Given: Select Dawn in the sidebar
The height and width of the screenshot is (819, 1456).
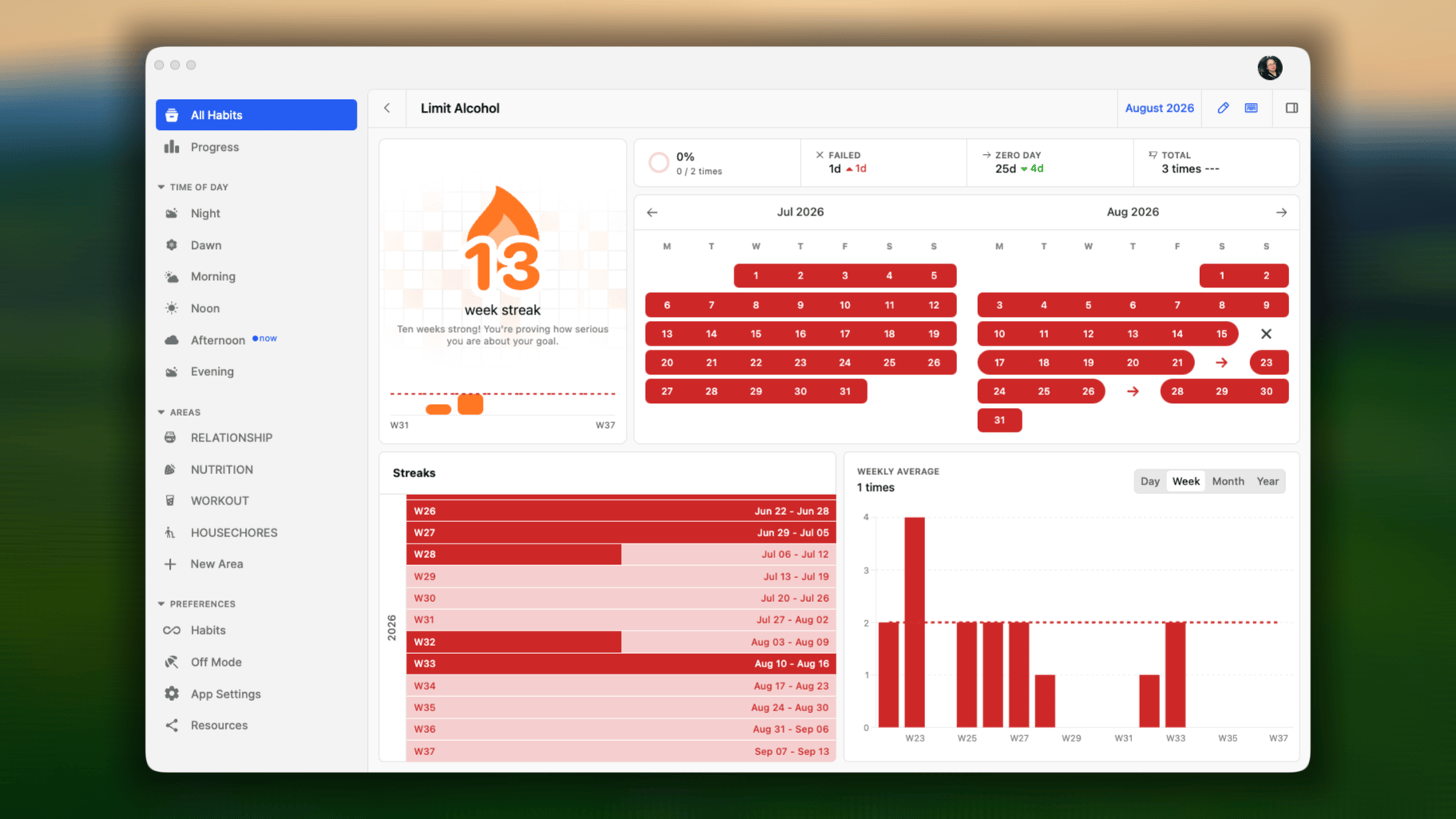Looking at the screenshot, I should (x=256, y=245).
